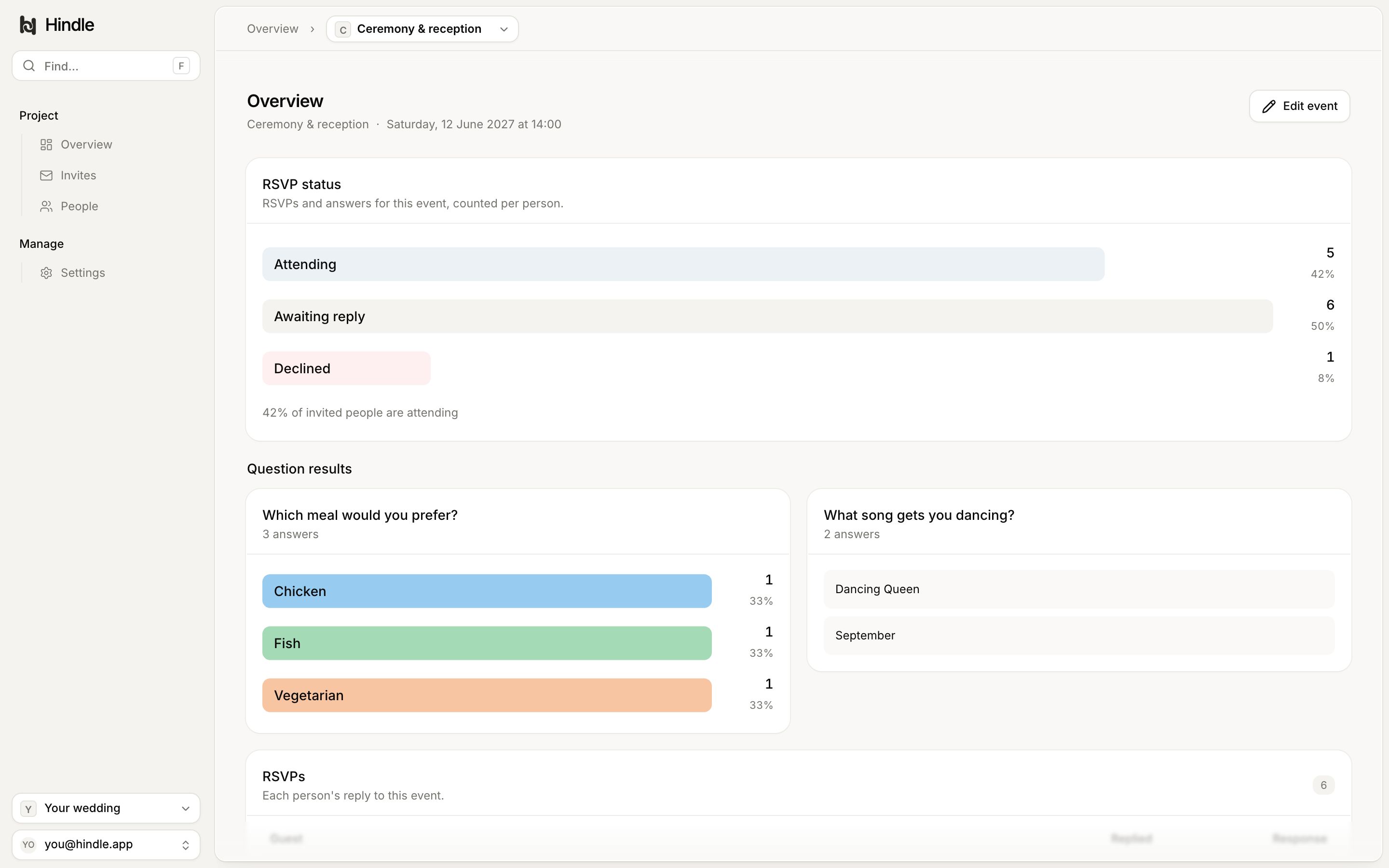Click the Settings gear icon
This screenshot has width=1389, height=868.
point(46,273)
